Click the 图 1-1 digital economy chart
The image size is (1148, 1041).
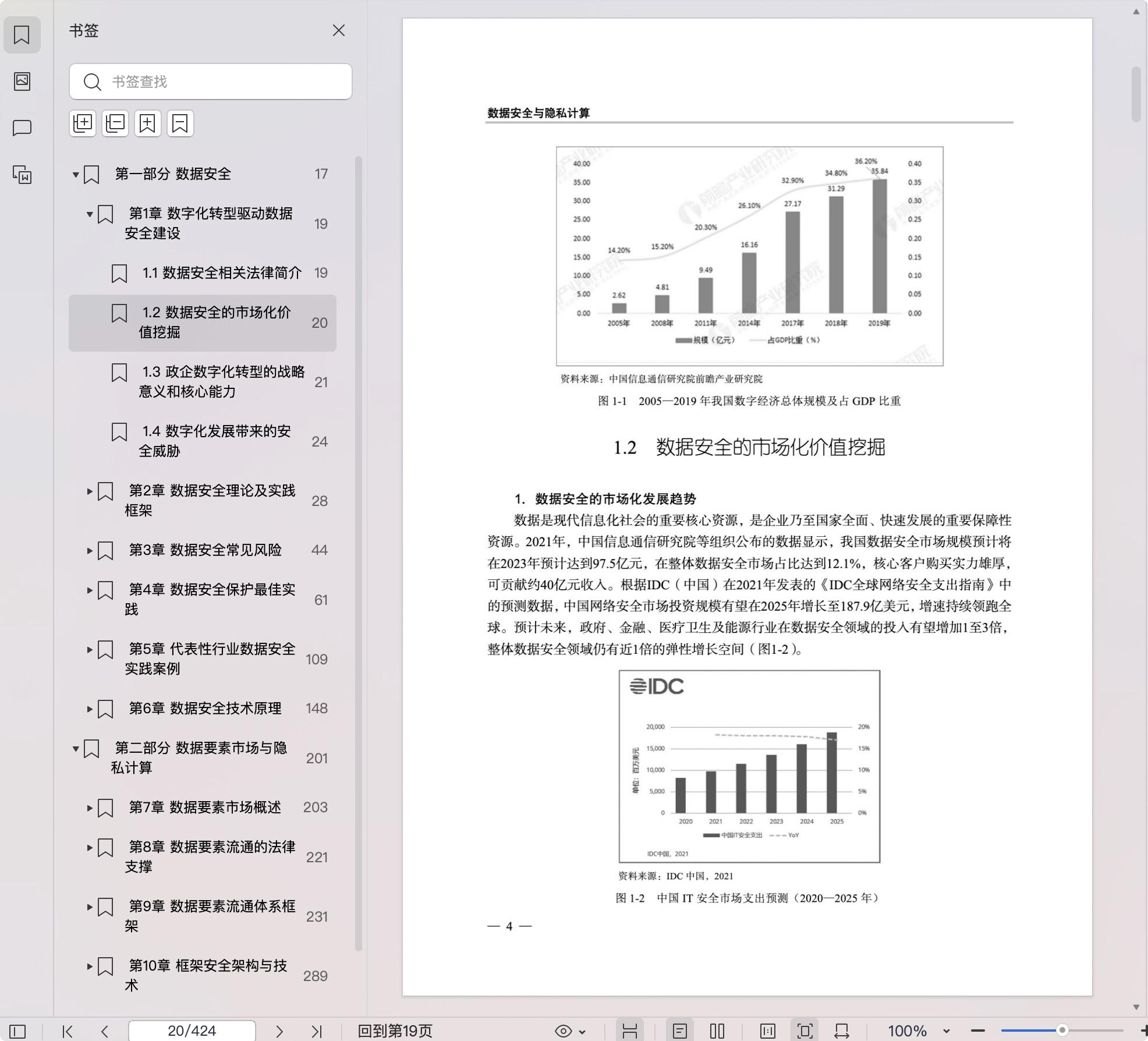tap(750, 256)
